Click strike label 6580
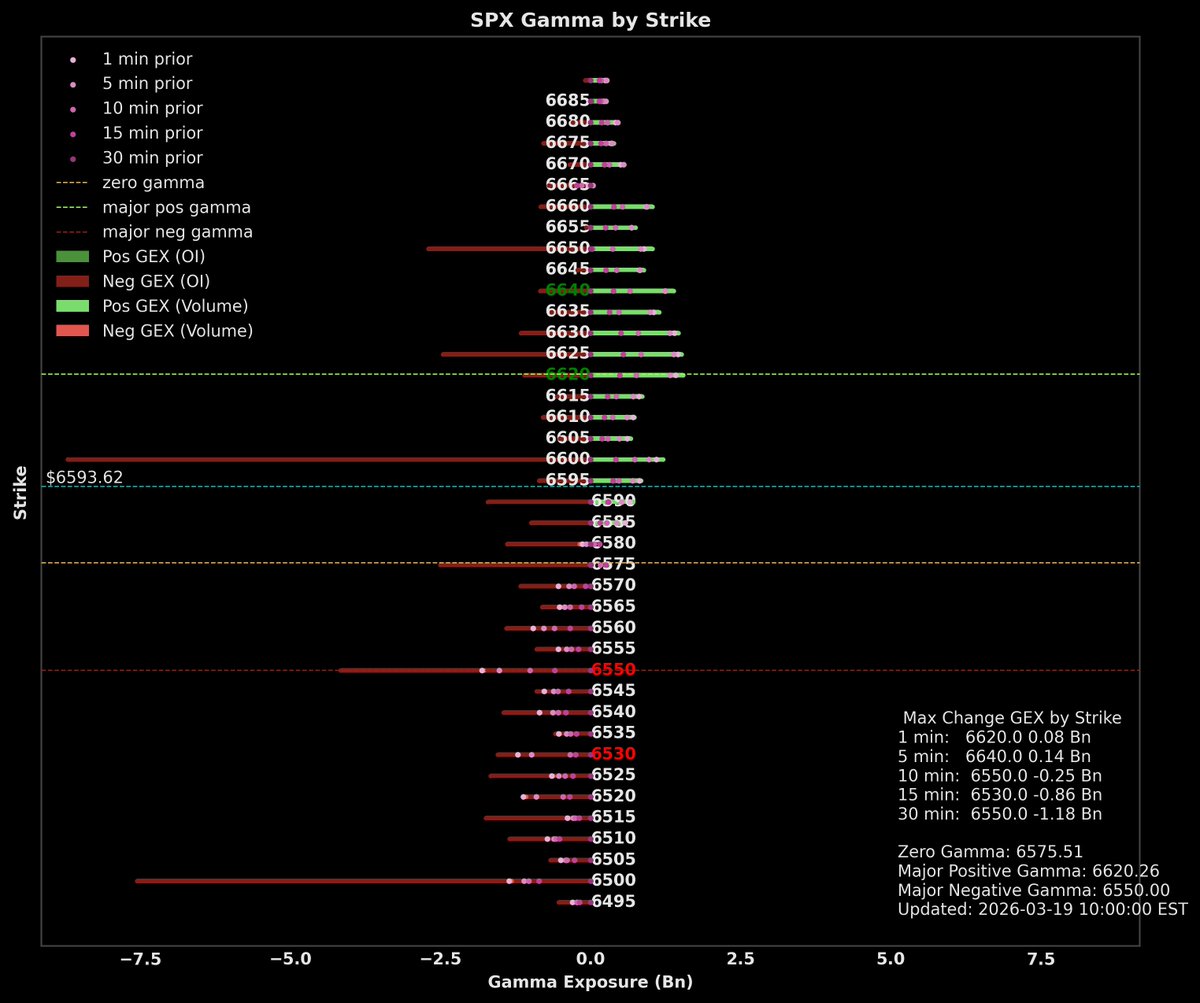Screen dimensions: 1200x1003 pyautogui.click(x=613, y=543)
